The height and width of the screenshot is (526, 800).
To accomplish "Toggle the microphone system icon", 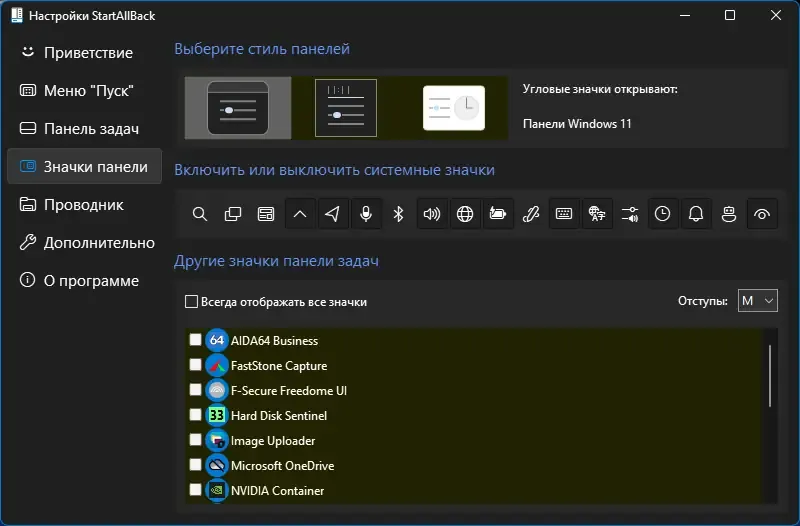I will (x=366, y=214).
